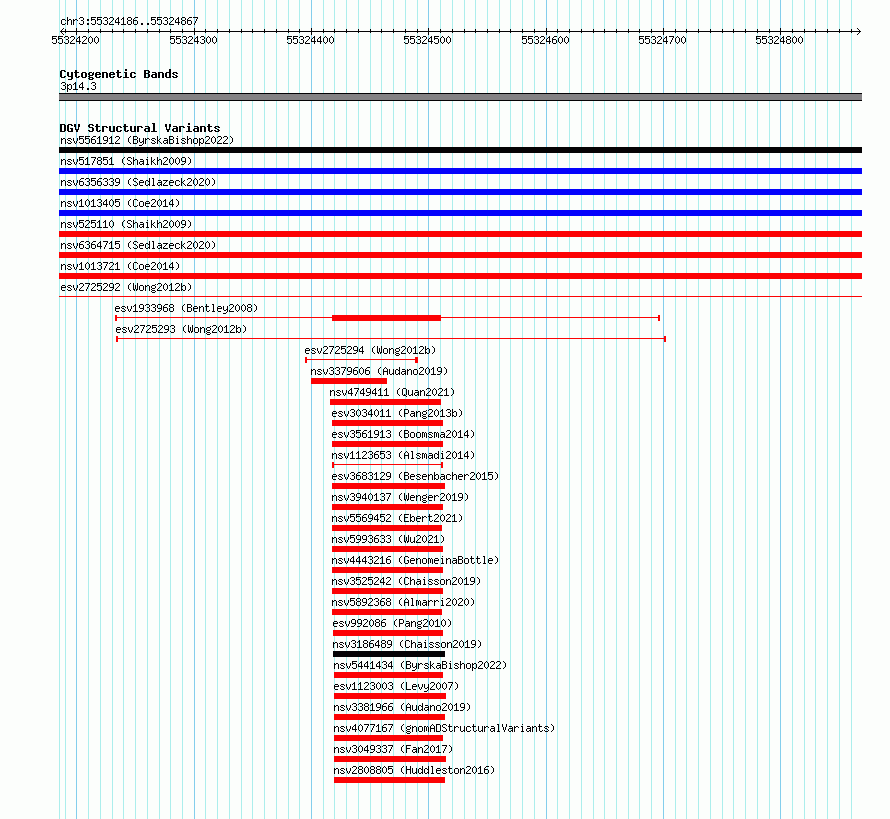Viewport: 890px width, 819px height.
Task: Open esv2725293 (Wong2012b) variant
Action: pos(181,329)
